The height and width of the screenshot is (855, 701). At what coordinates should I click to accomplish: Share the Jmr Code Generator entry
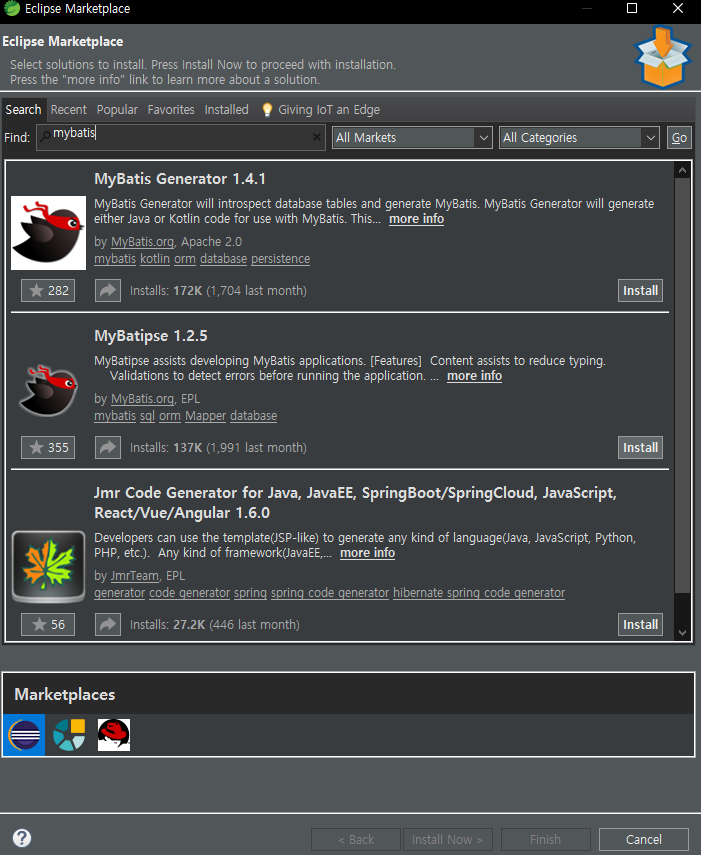pyautogui.click(x=108, y=624)
